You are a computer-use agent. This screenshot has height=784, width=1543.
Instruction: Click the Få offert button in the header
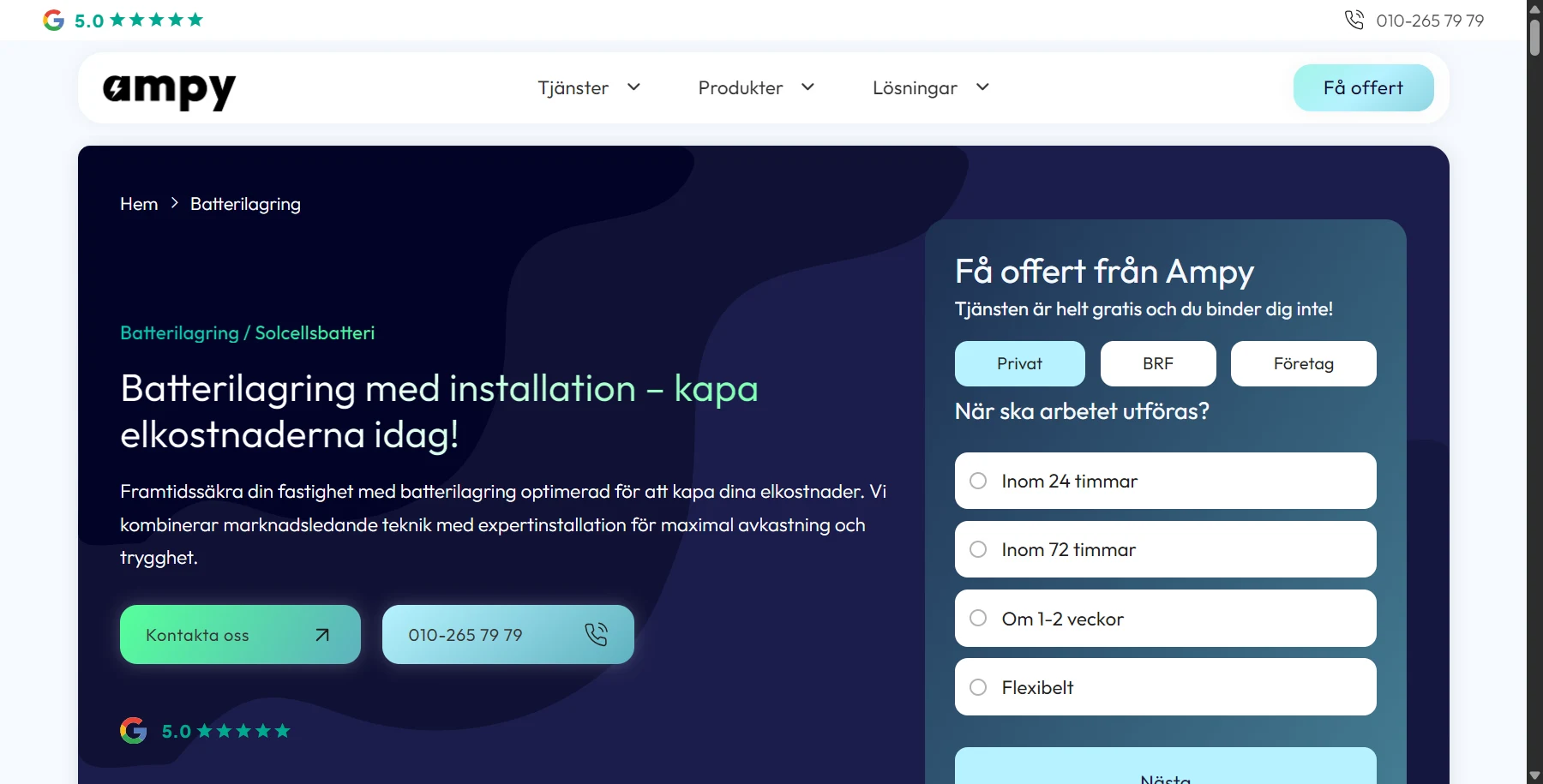(x=1363, y=87)
